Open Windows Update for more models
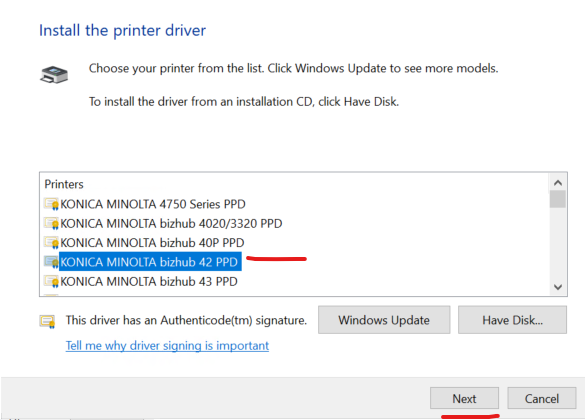This screenshot has height=420, width=585. pos(384,320)
